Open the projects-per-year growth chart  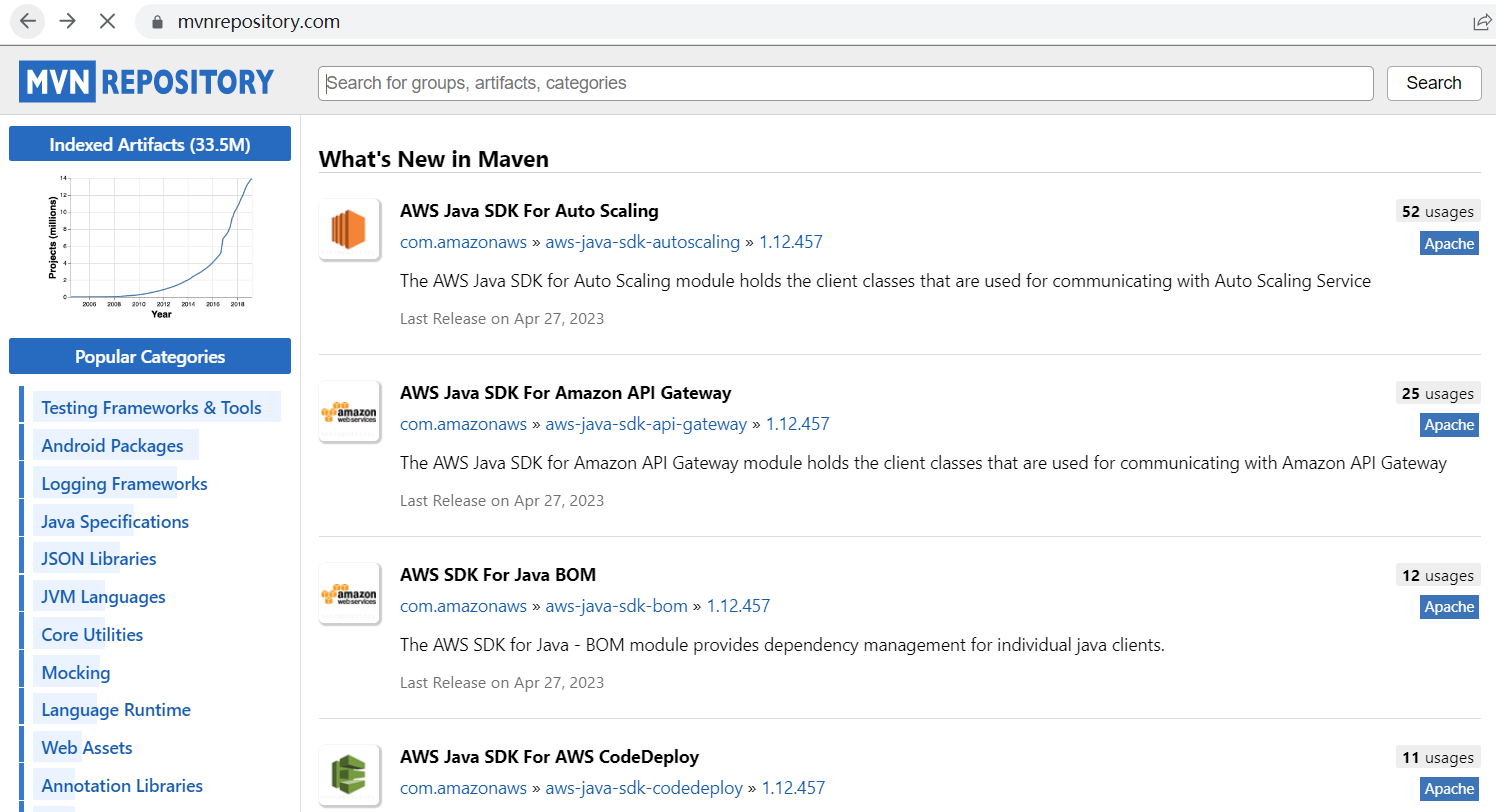click(x=150, y=246)
